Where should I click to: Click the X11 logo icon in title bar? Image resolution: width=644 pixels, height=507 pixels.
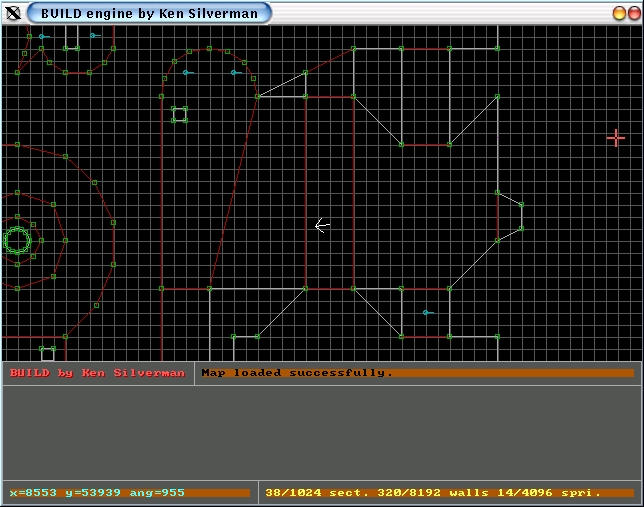click(x=13, y=13)
